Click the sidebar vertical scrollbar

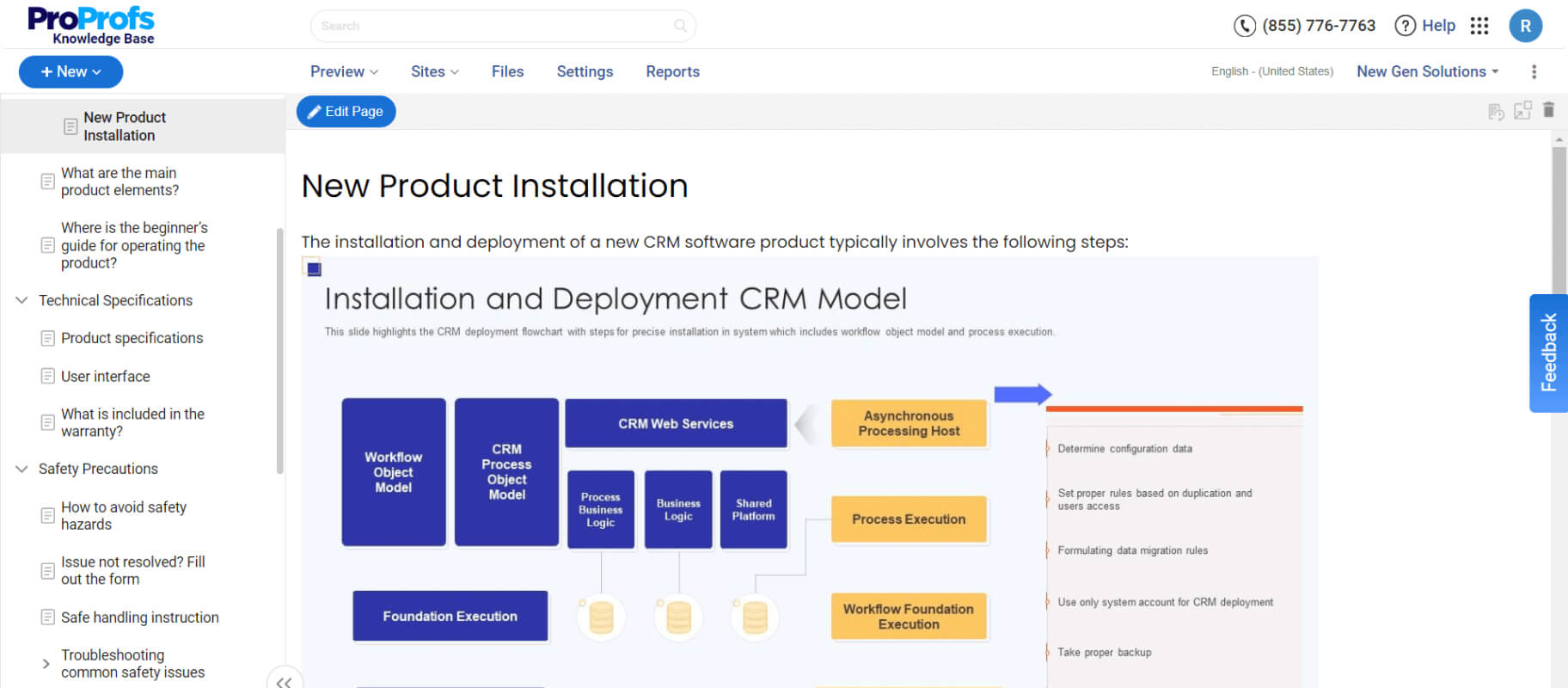tap(279, 351)
